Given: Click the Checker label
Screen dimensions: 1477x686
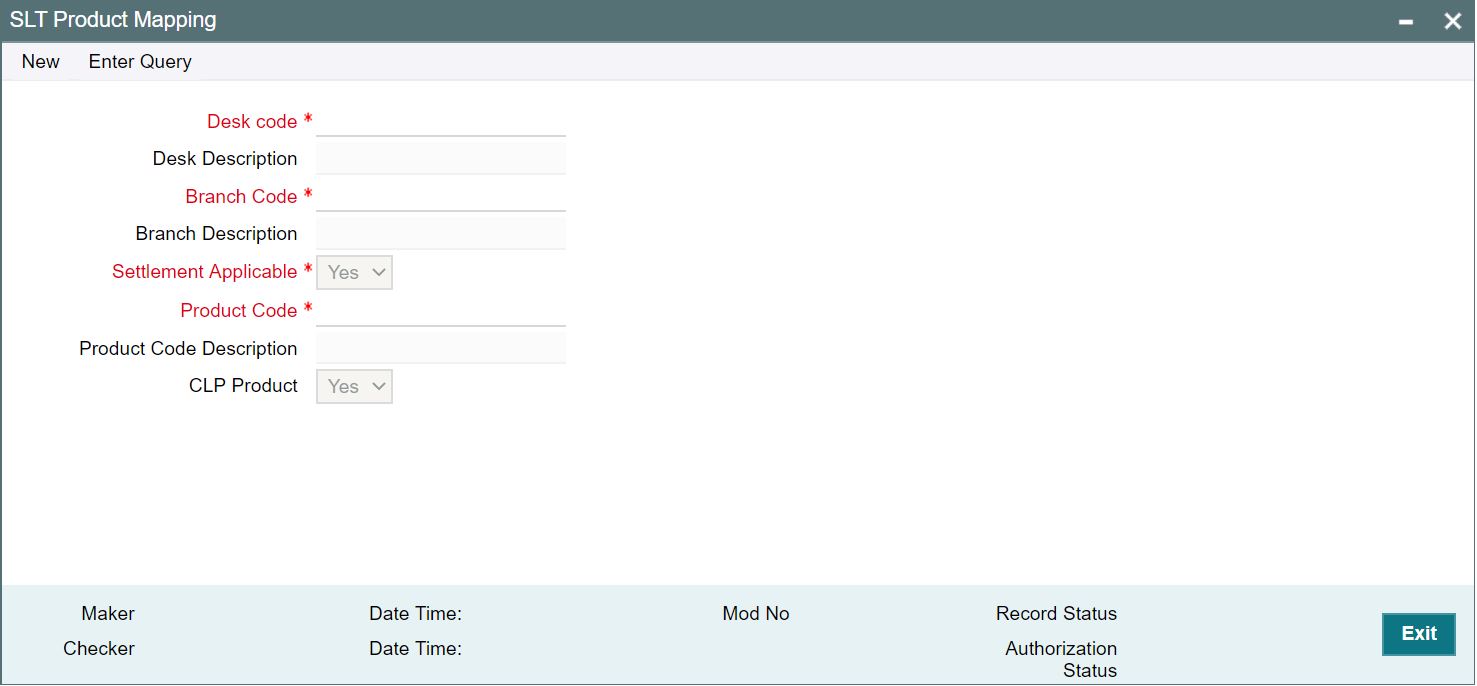Looking at the screenshot, I should pyautogui.click(x=99, y=649).
